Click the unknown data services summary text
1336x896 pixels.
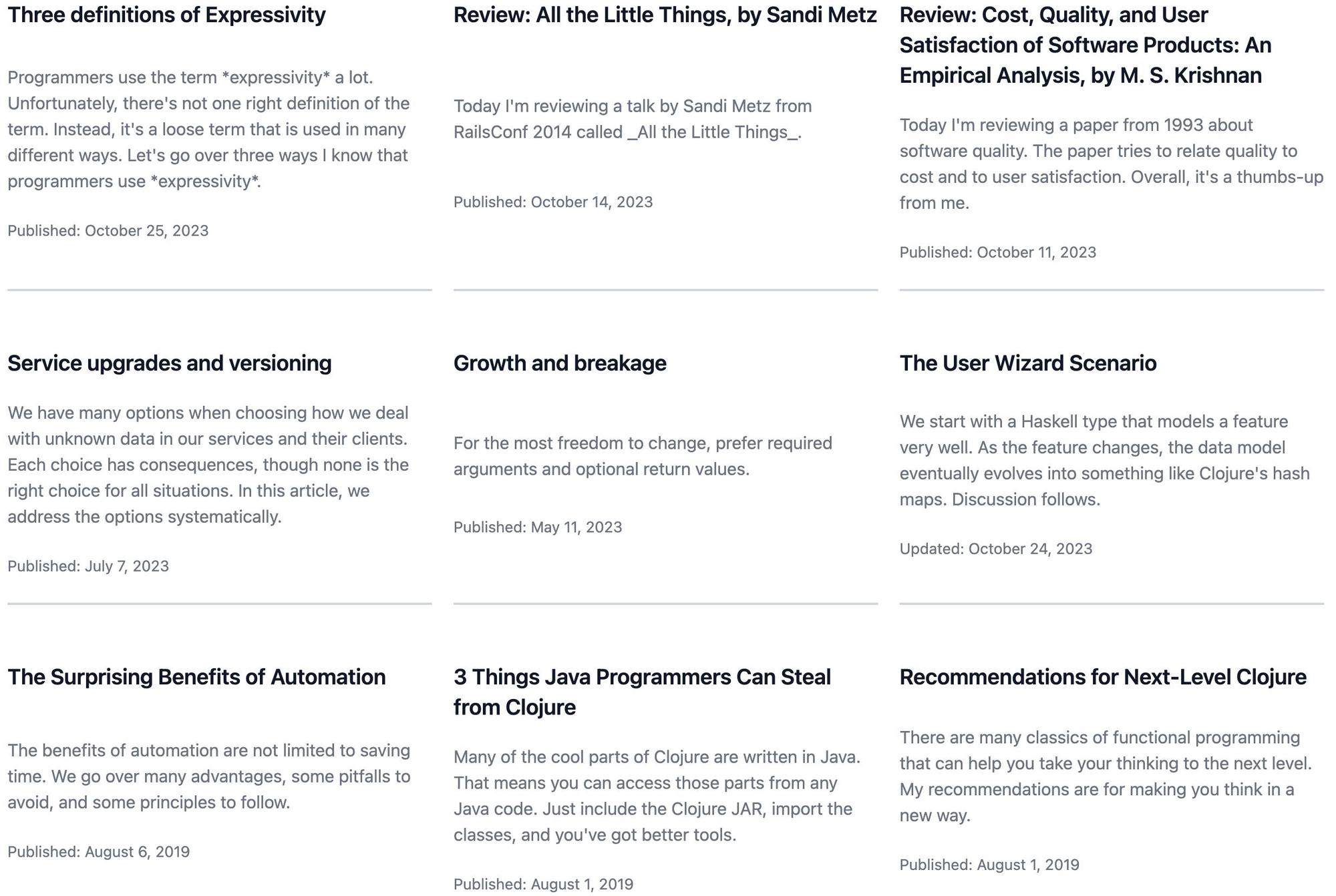208,465
